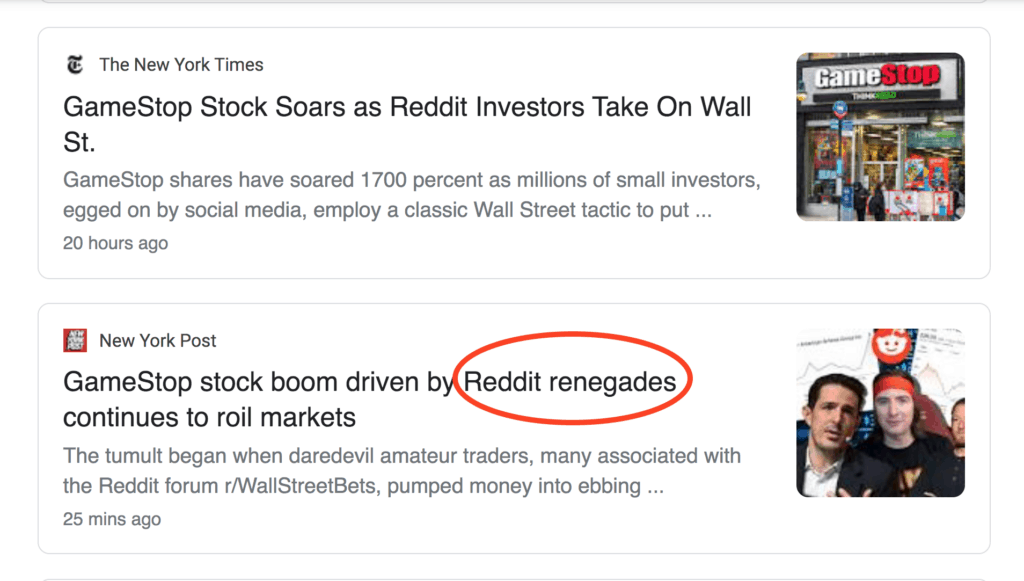This screenshot has width=1024, height=581.
Task: Open the GameStop Stock Soars headline
Action: 406,107
